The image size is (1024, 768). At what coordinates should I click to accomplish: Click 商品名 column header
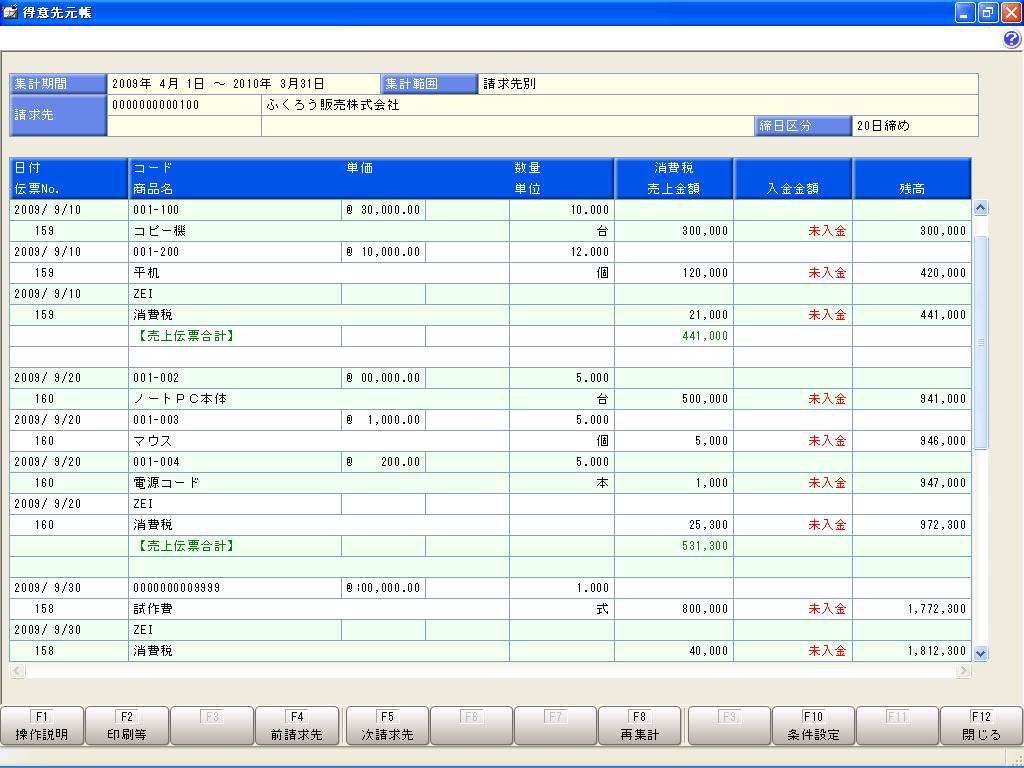pyautogui.click(x=153, y=189)
